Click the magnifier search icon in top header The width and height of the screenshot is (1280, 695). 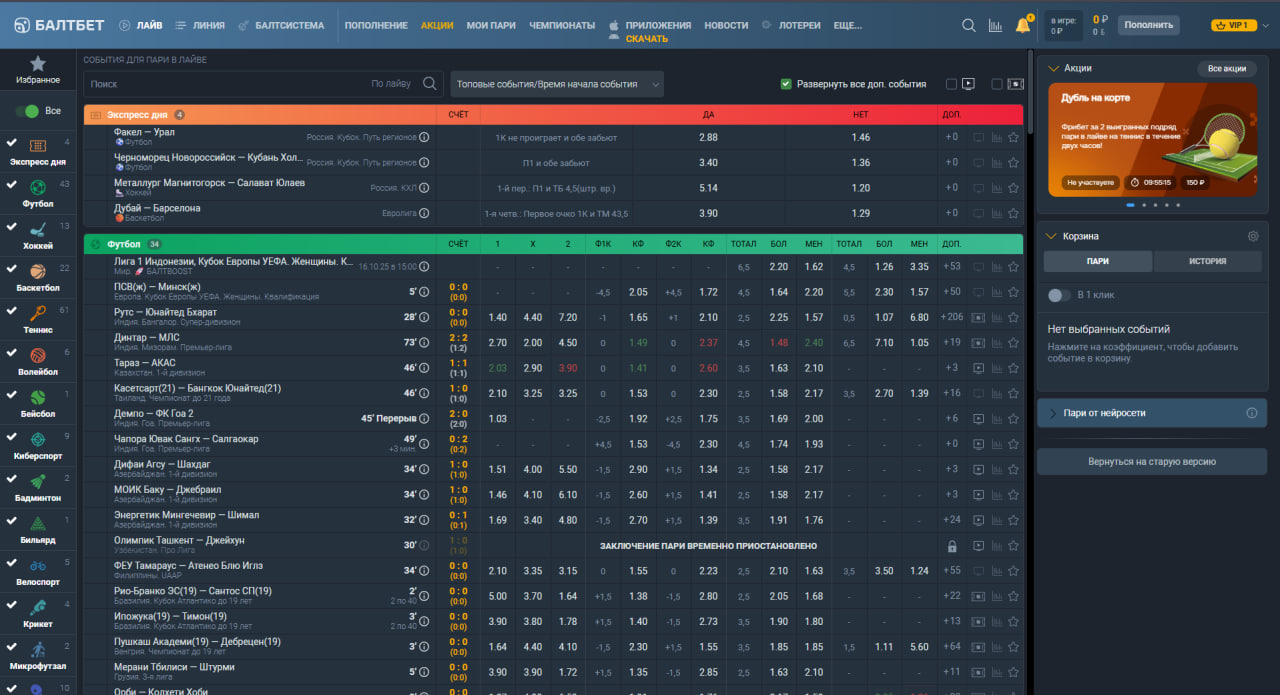point(969,26)
